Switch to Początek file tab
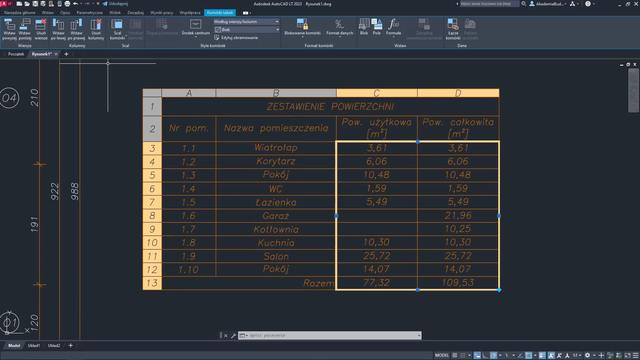 tap(16, 54)
